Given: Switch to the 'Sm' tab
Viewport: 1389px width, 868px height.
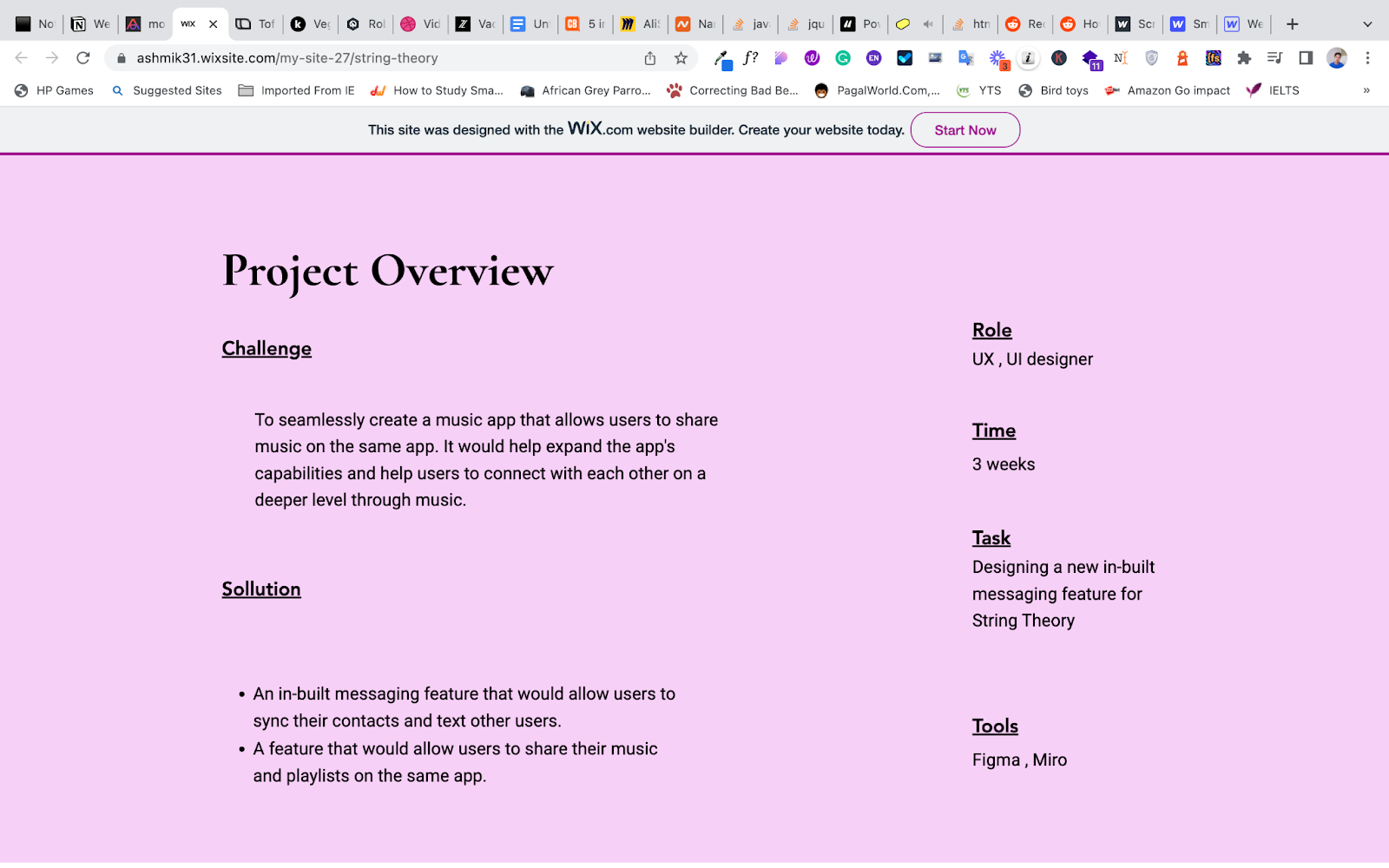Looking at the screenshot, I should coord(1190,24).
